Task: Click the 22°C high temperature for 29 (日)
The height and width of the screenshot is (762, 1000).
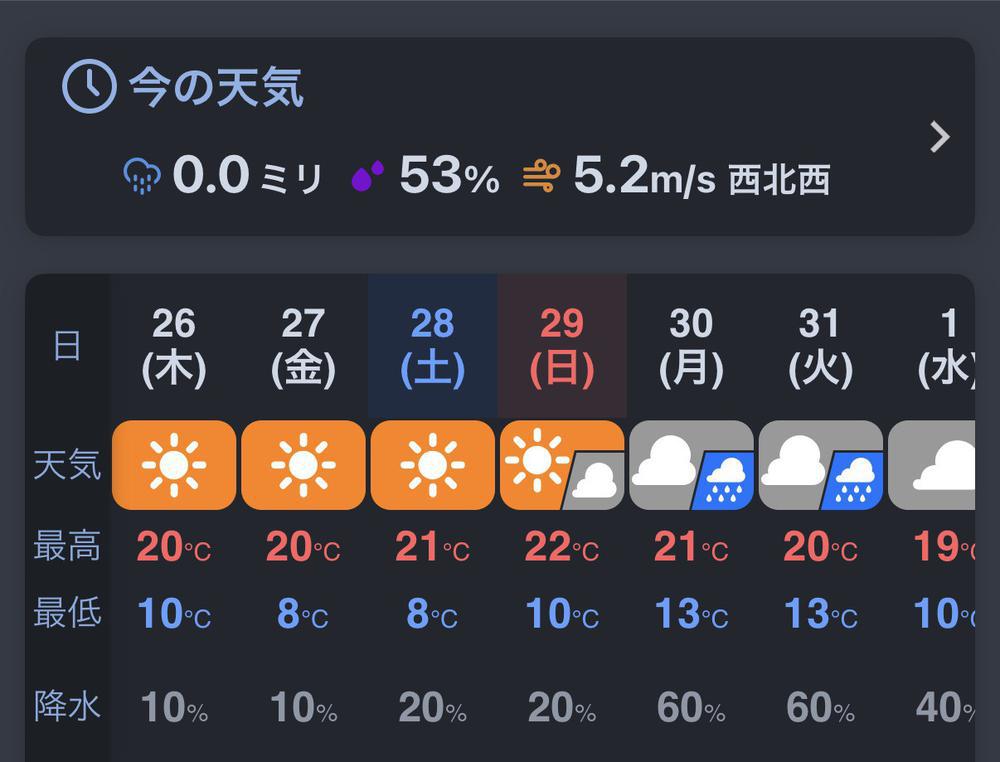Action: coord(562,547)
